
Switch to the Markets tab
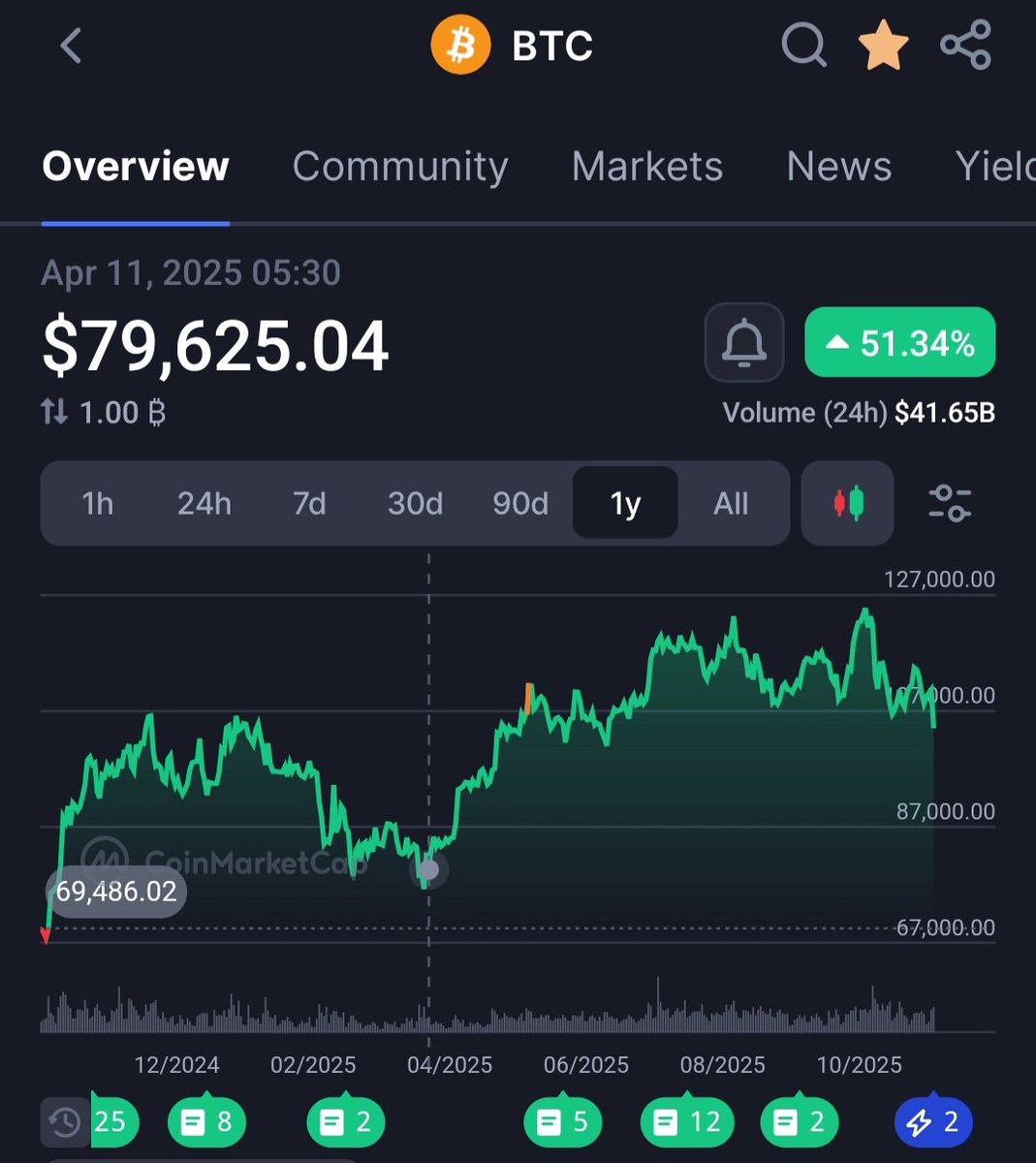647,167
